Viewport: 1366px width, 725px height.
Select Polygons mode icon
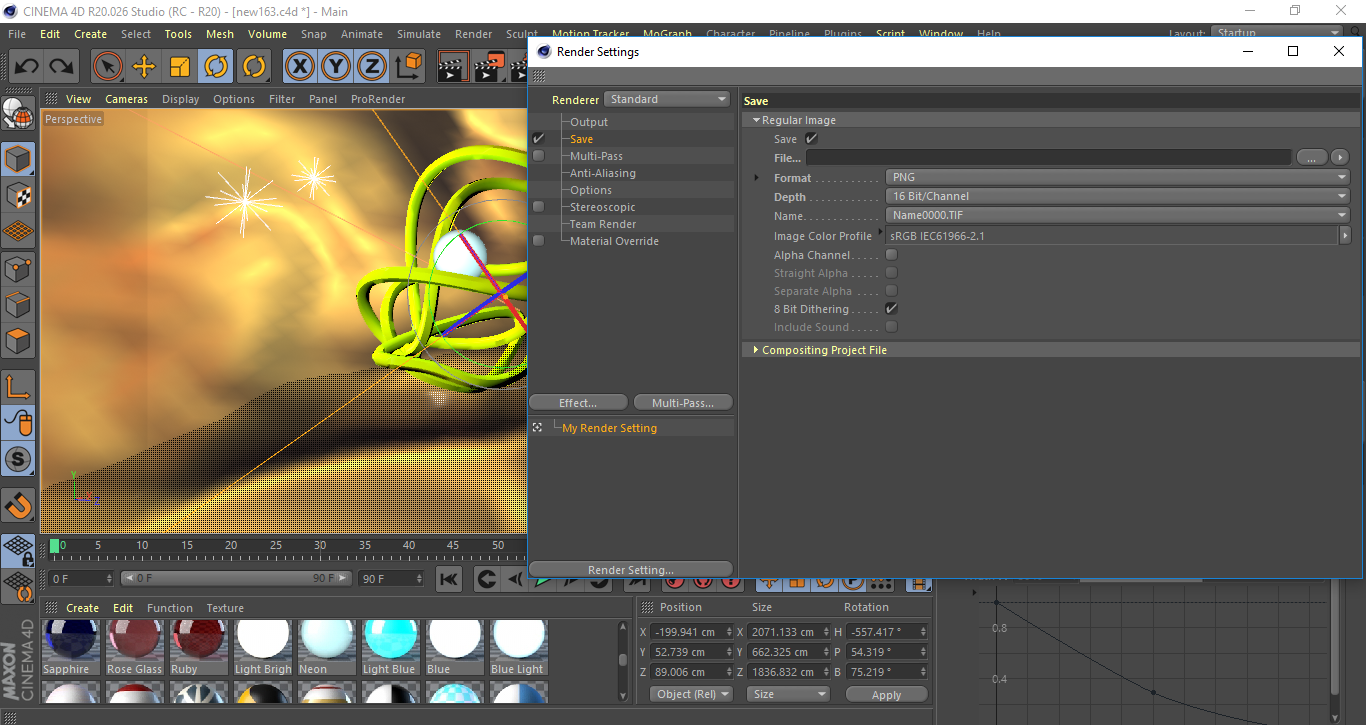point(18,341)
